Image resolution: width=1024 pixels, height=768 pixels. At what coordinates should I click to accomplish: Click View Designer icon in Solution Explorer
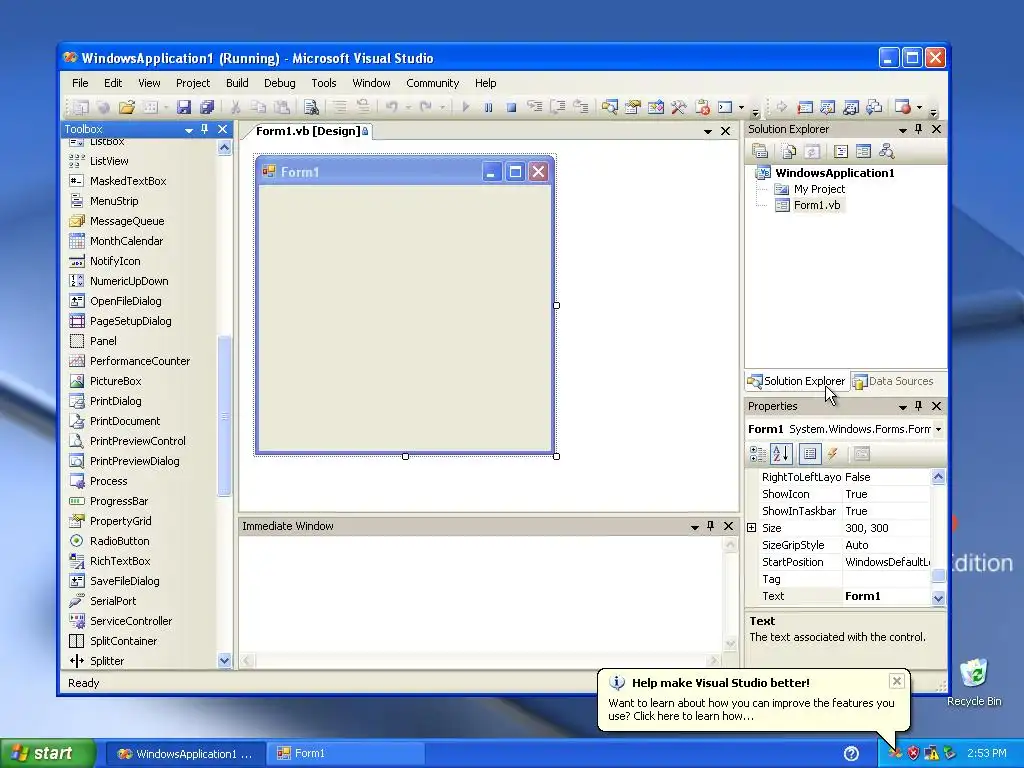(863, 152)
